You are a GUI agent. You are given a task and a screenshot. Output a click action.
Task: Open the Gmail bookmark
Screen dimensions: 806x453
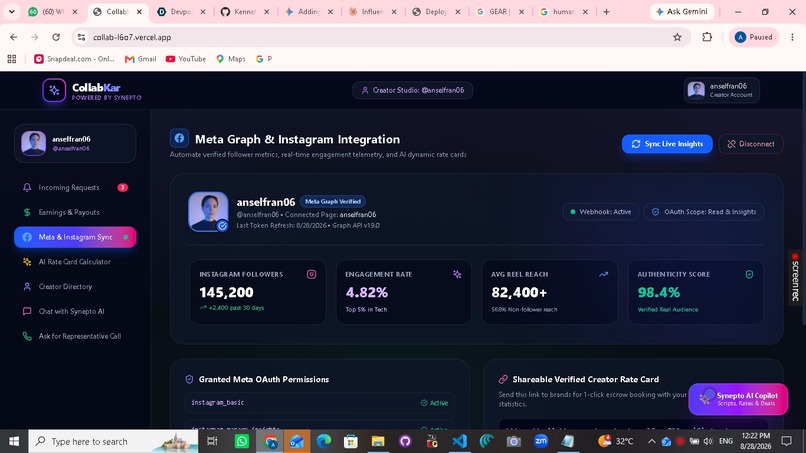coord(140,59)
